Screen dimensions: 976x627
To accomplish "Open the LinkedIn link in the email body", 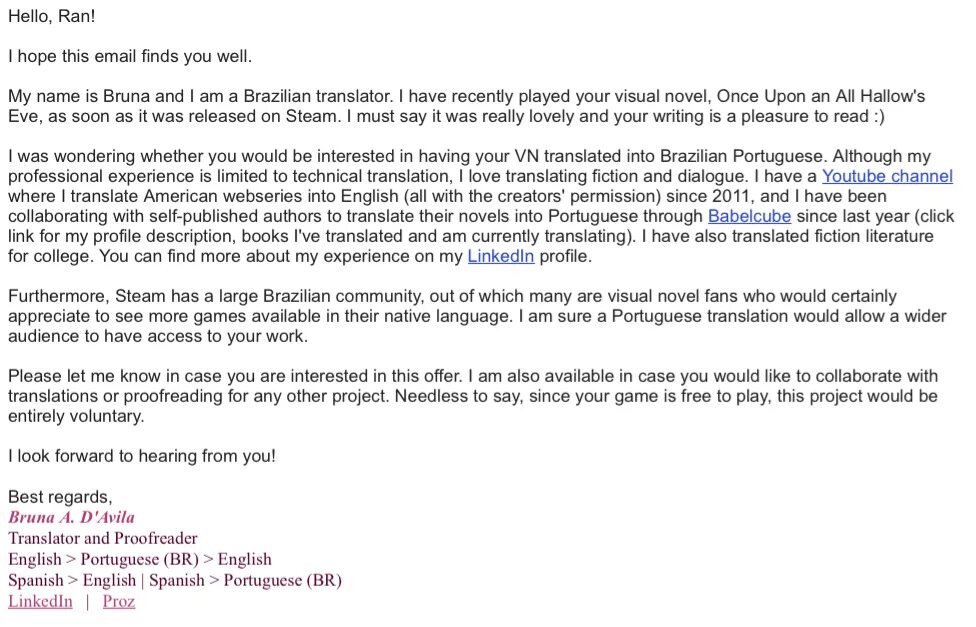I will [x=500, y=256].
